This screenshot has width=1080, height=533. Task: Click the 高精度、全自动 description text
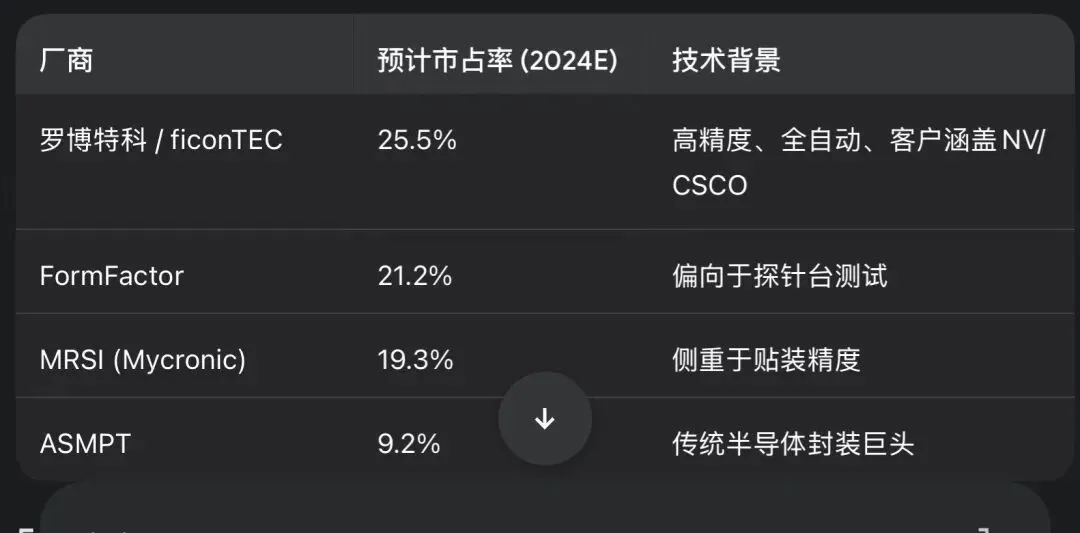coord(767,140)
